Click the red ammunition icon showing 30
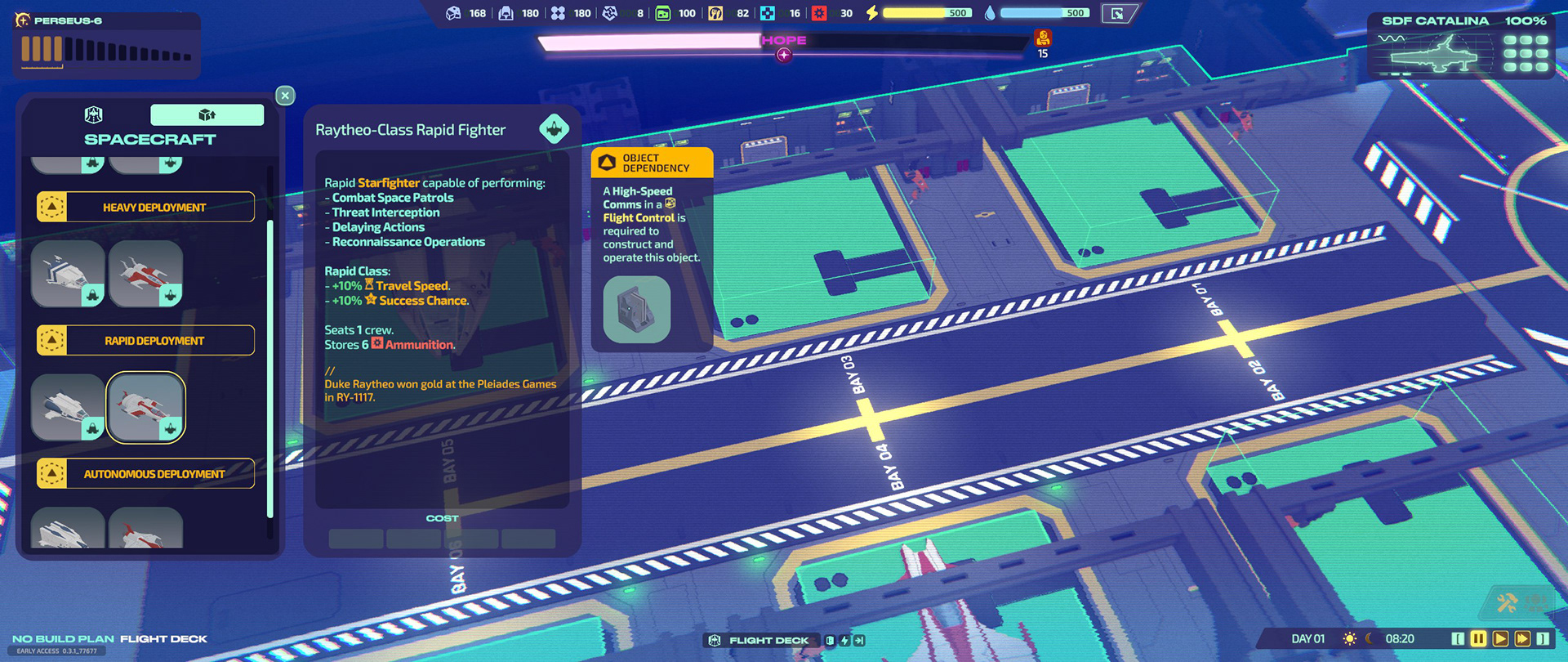 coord(819,13)
